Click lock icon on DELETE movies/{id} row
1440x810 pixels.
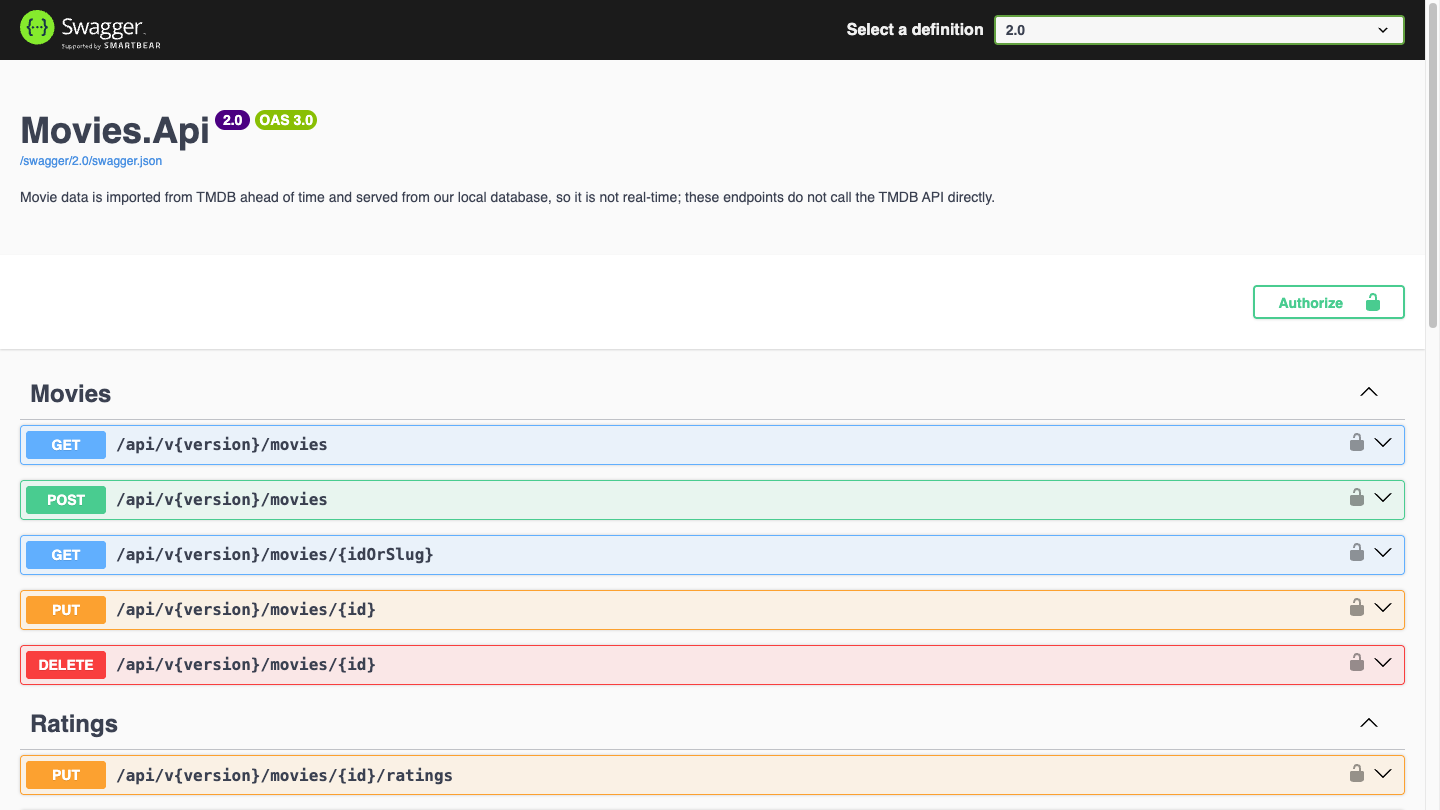coord(1357,662)
